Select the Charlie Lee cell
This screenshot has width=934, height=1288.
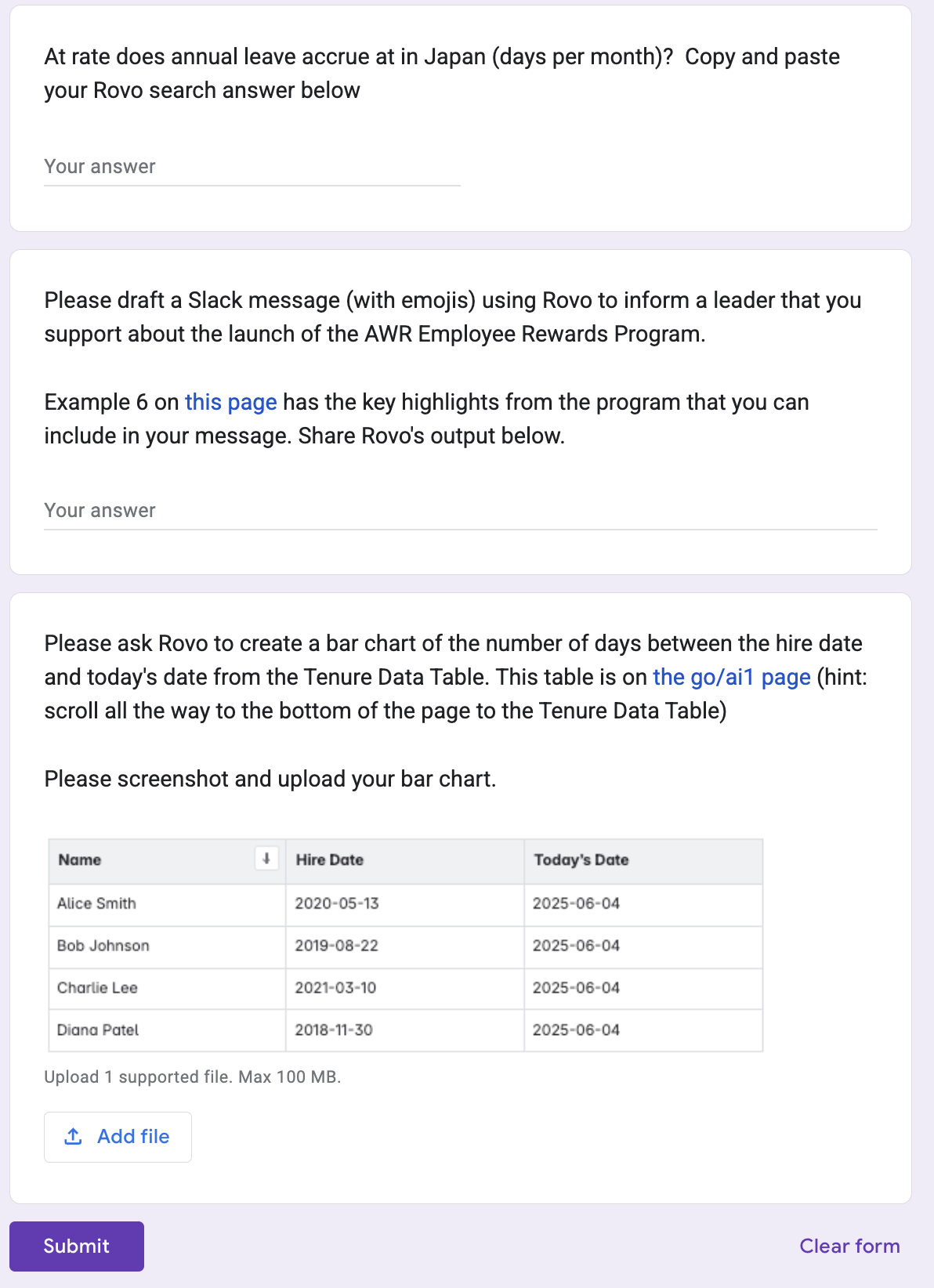pyautogui.click(x=167, y=989)
